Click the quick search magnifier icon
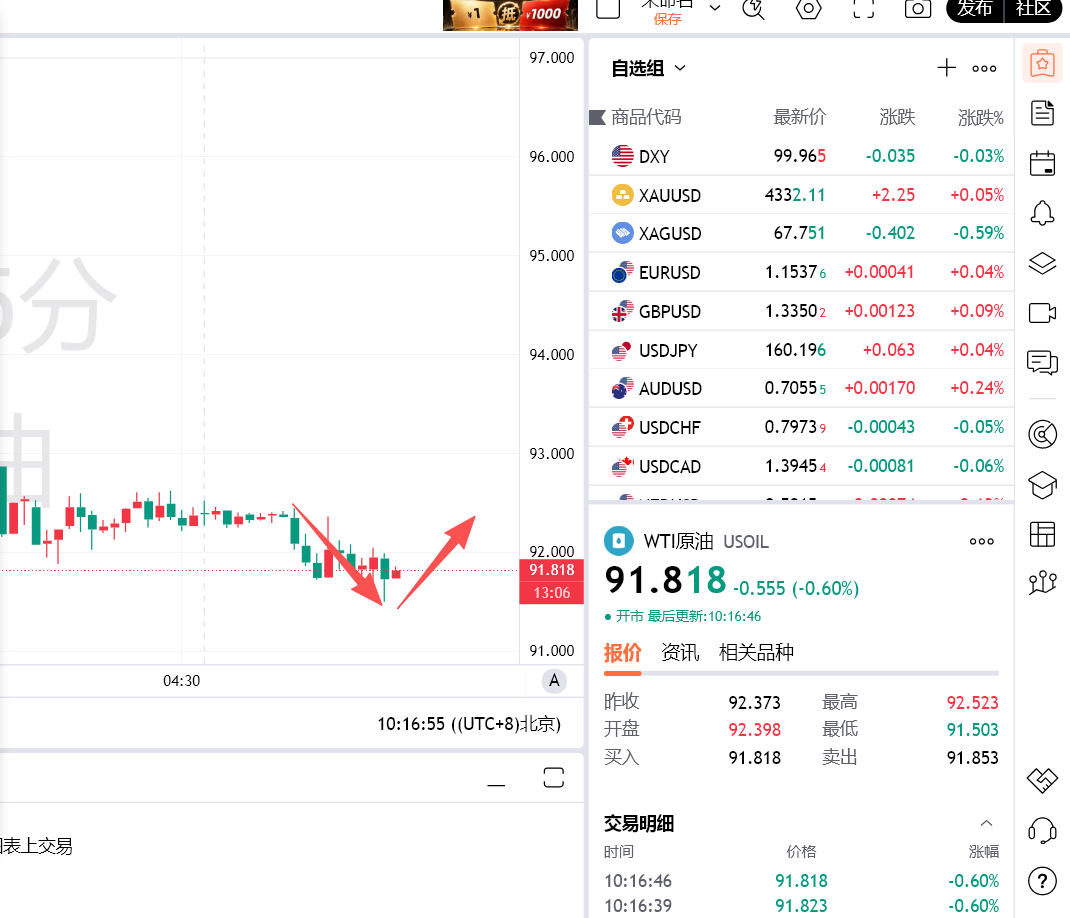Viewport: 1070px width, 918px height. [753, 9]
